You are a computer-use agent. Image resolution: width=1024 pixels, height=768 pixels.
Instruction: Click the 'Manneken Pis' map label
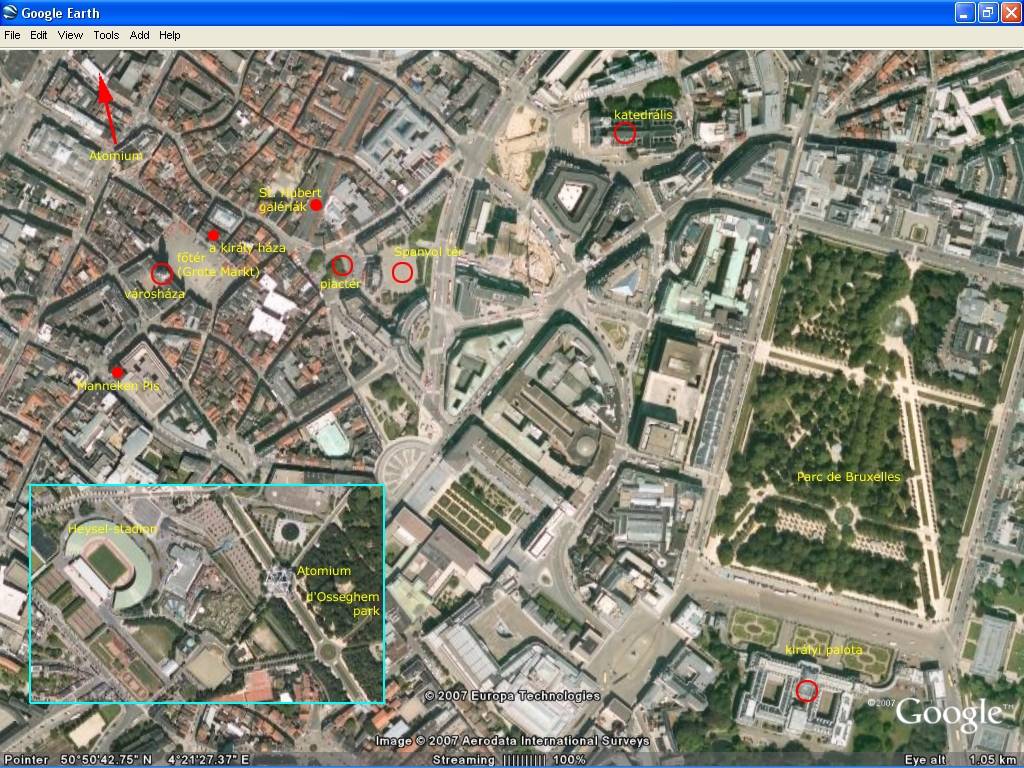118,386
